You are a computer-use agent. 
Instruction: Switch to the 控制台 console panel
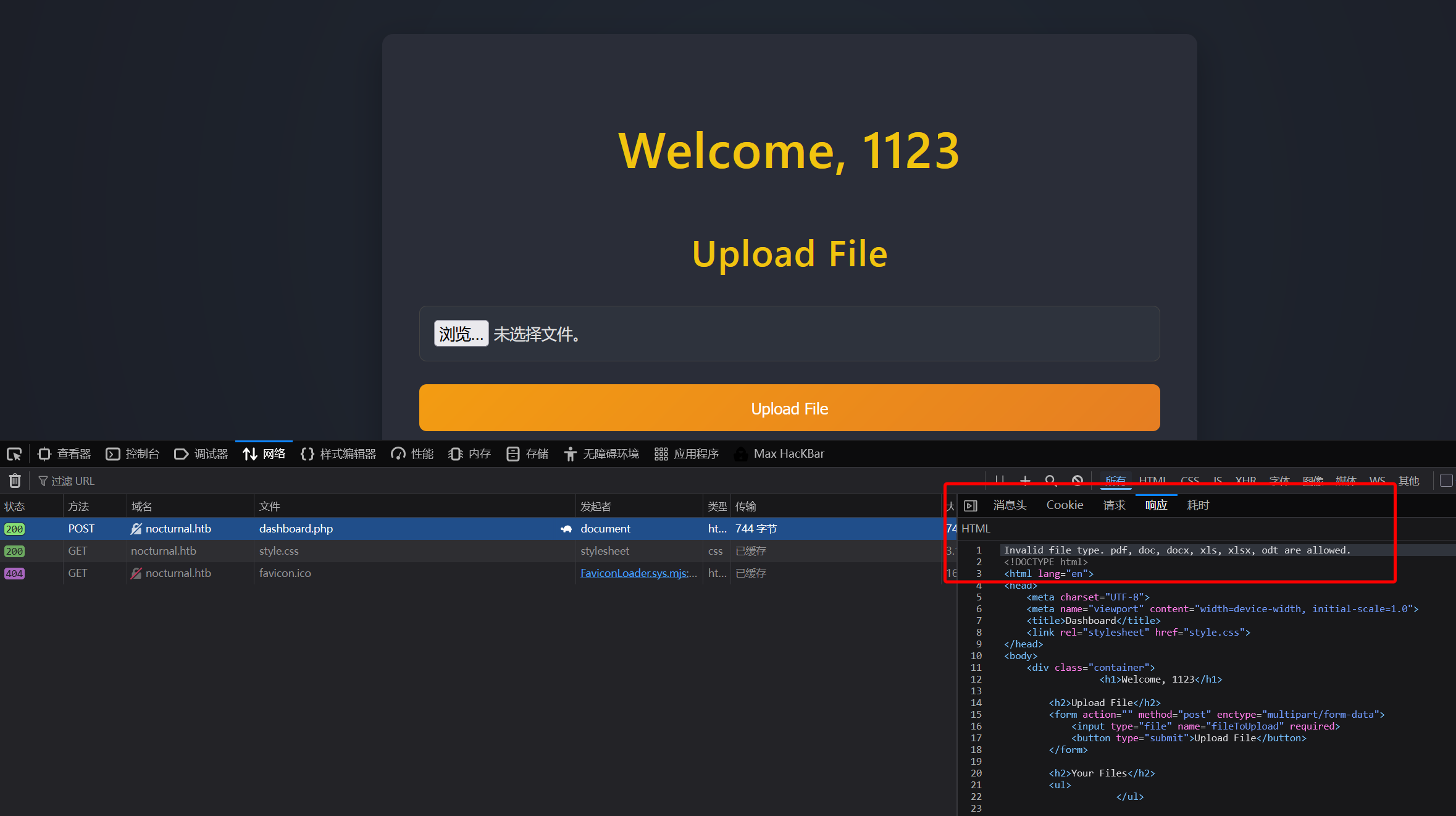(x=133, y=454)
